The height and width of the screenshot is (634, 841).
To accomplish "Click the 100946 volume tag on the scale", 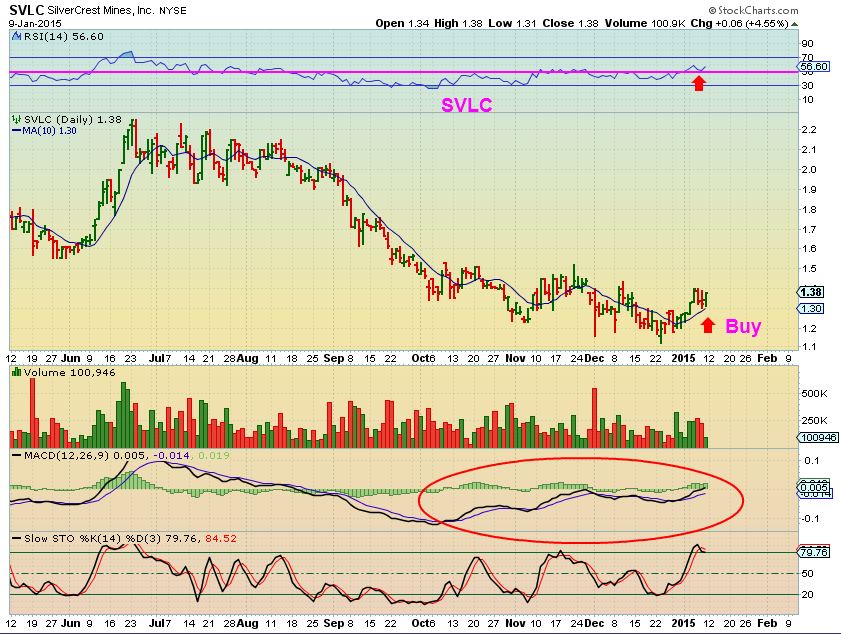I will point(818,438).
